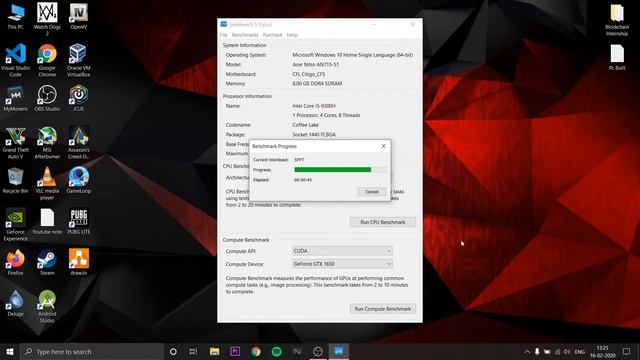
Task: Open the Purchase menu
Action: tap(272, 35)
